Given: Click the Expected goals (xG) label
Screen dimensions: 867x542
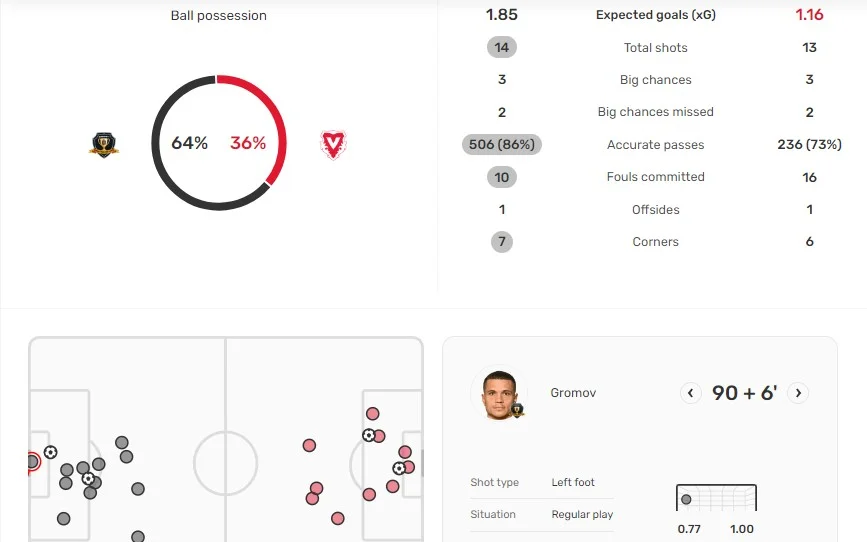Looking at the screenshot, I should tap(655, 15).
